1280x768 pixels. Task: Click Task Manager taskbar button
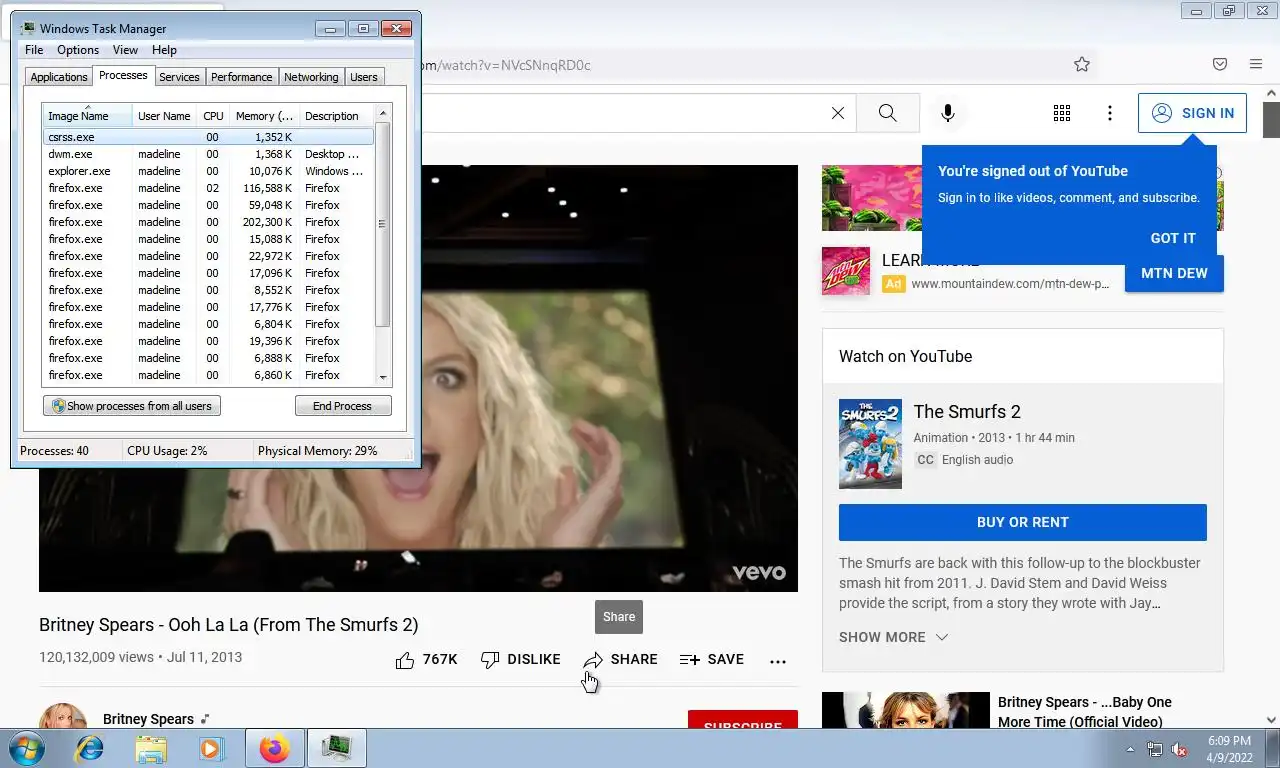[x=336, y=748]
